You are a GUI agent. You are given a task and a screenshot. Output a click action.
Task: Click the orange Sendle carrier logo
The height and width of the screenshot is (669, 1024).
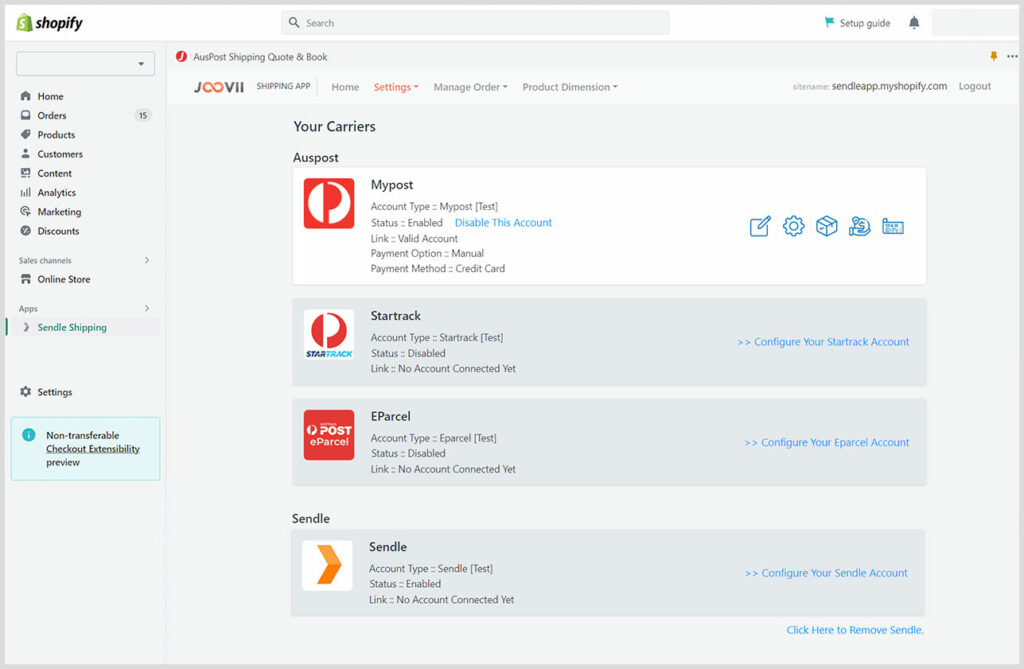pyautogui.click(x=327, y=565)
